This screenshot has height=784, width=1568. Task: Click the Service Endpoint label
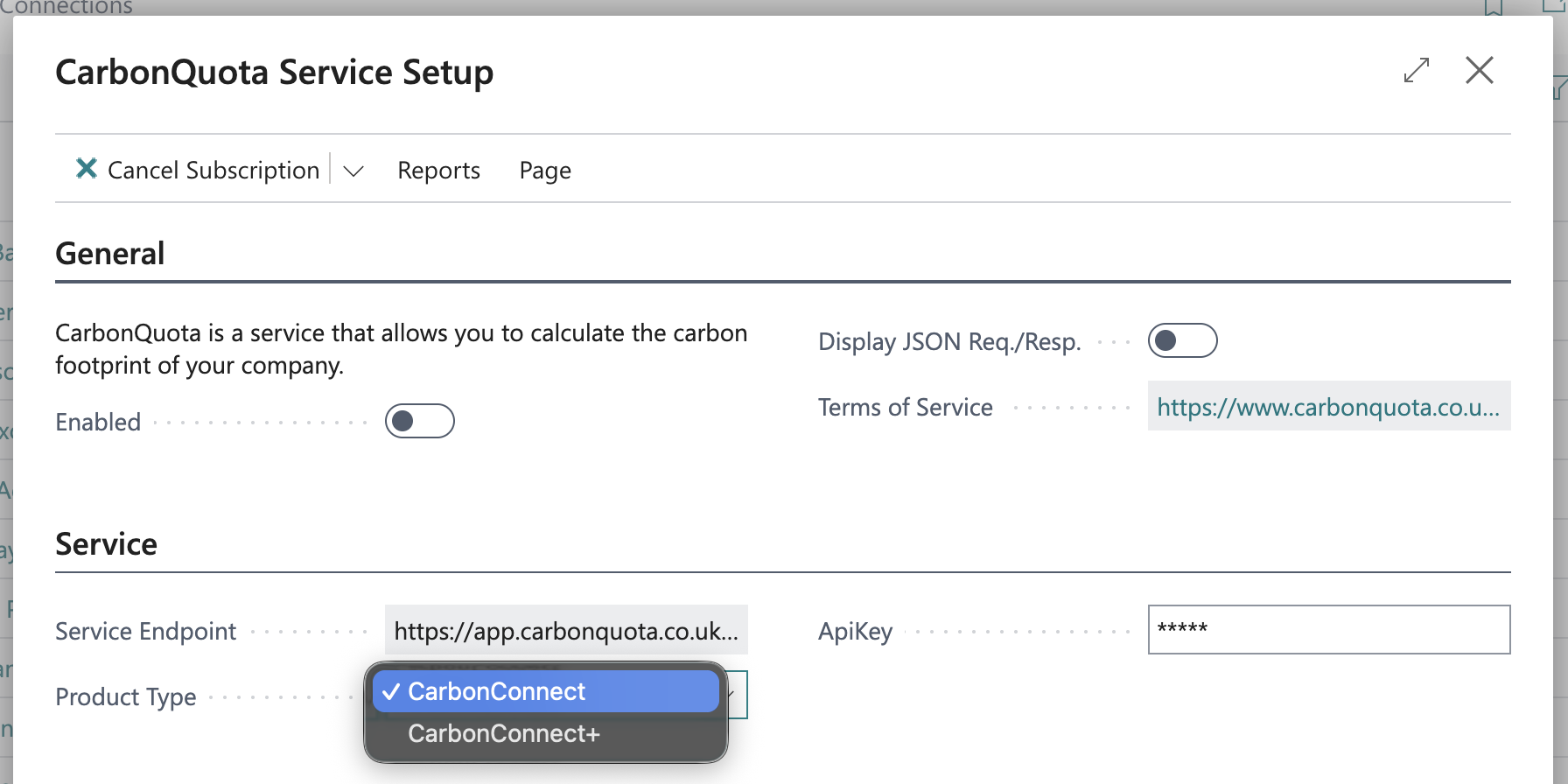pyautogui.click(x=146, y=631)
